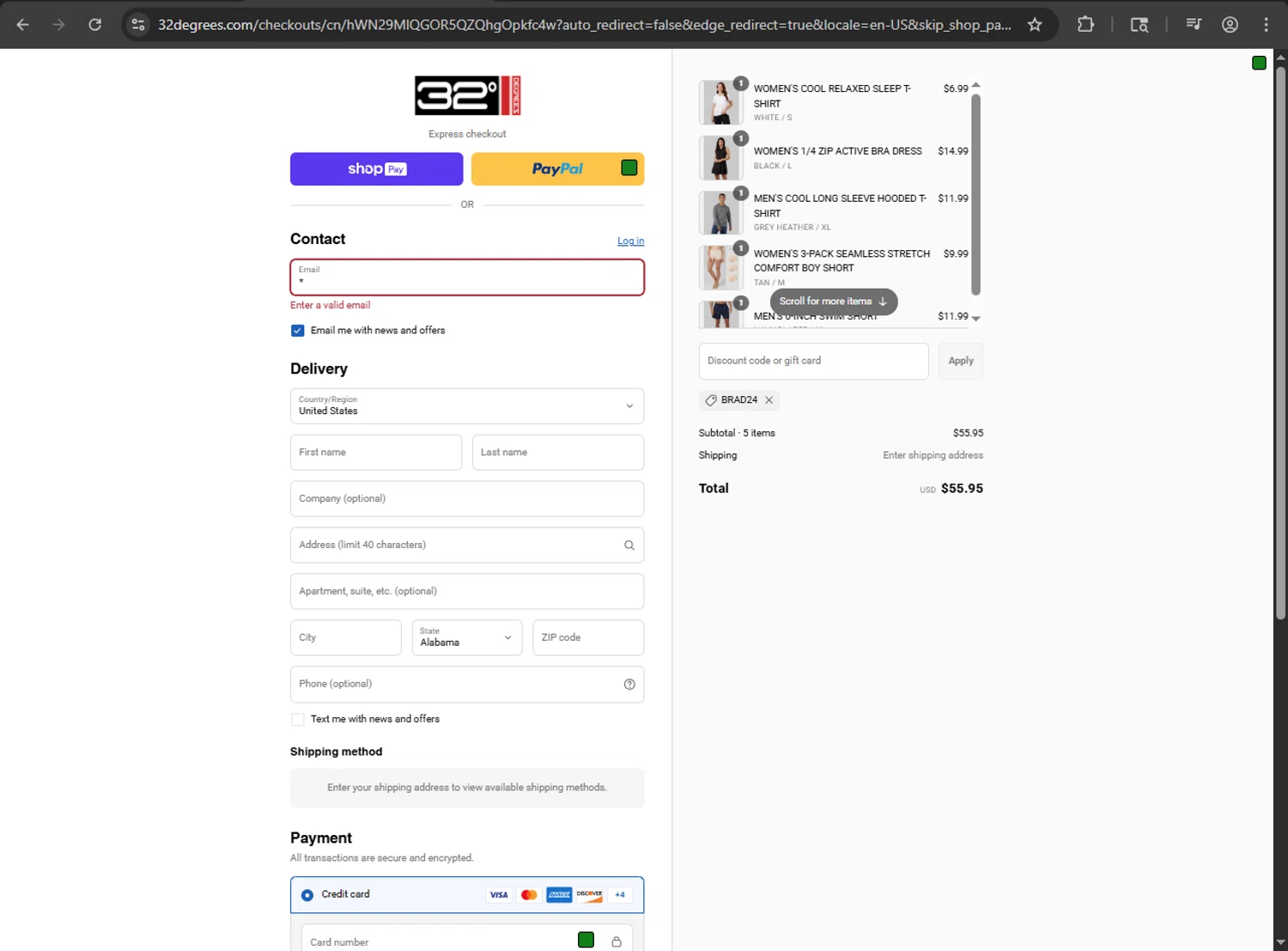Click the cart list scroll up arrow
The image size is (1288, 951).
tap(975, 85)
